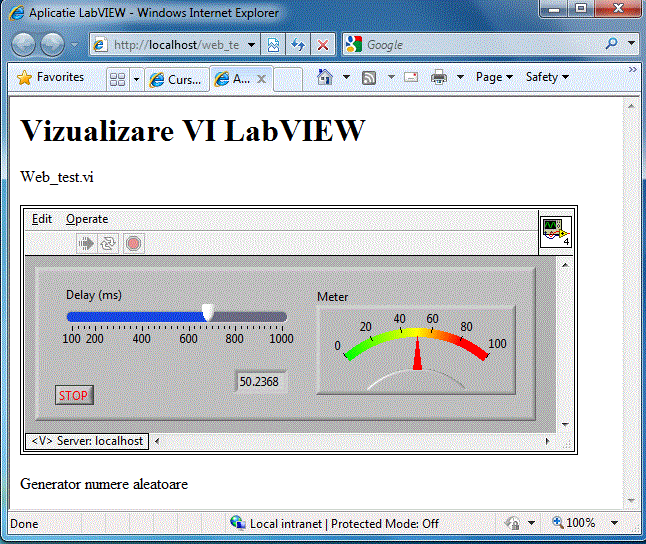Open the Edit menu in LabVIEW panel
The height and width of the screenshot is (544, 646).
(42, 219)
